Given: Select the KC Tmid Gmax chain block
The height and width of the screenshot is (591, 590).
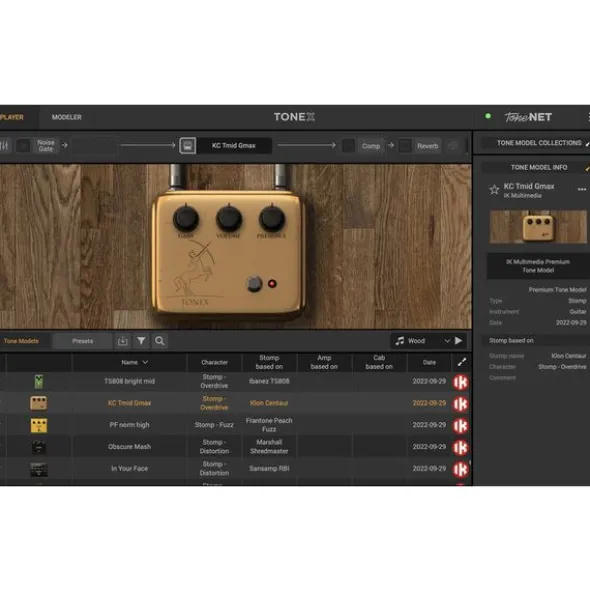Looking at the screenshot, I should (234, 145).
